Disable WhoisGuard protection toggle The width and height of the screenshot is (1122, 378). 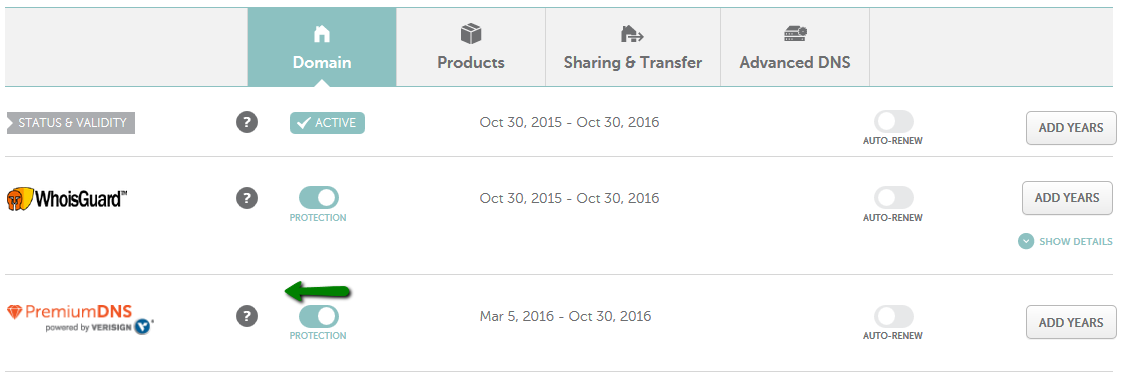[x=318, y=198]
